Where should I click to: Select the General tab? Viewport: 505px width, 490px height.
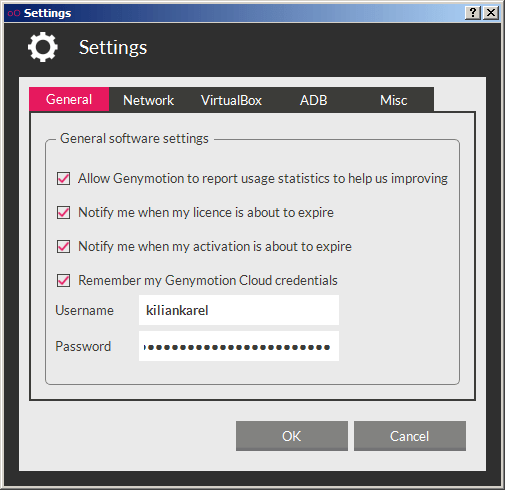coord(69,99)
